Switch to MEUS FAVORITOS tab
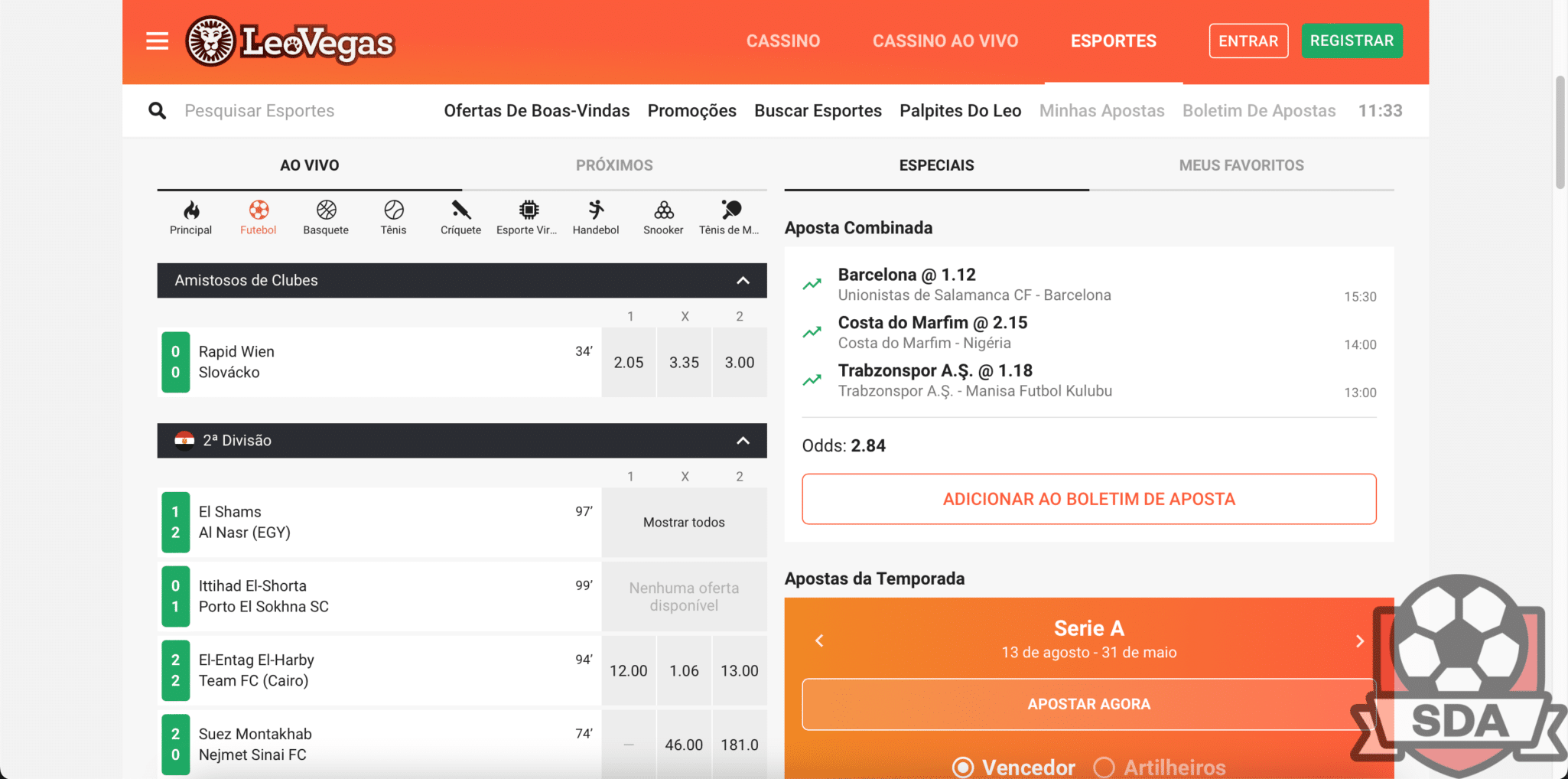Image resolution: width=1568 pixels, height=779 pixels. point(1241,165)
